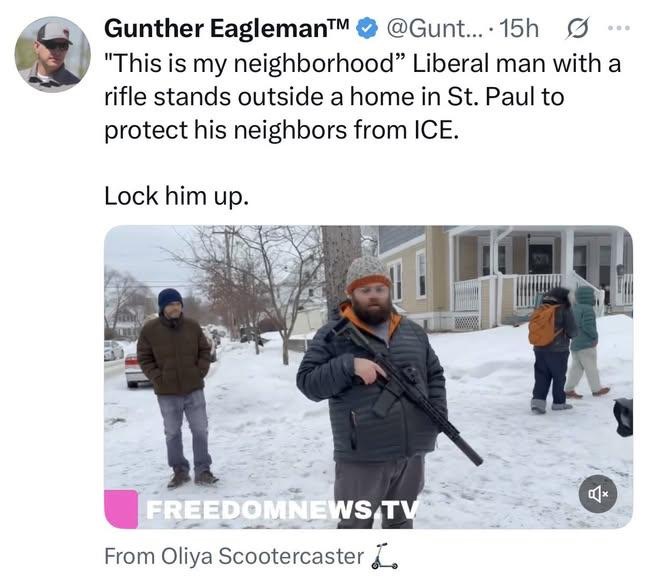
Task: Open Gunther Eagleman's profile avatar
Action: (52, 54)
